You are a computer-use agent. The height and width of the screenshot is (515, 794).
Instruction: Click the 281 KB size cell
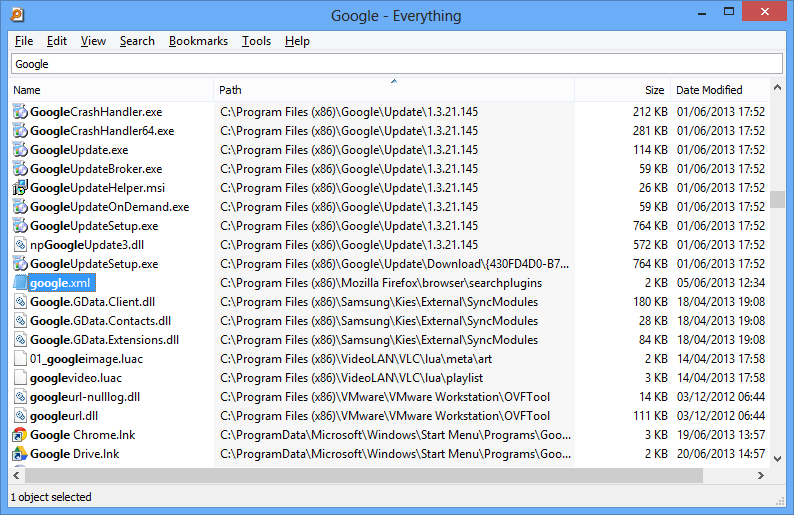point(650,131)
